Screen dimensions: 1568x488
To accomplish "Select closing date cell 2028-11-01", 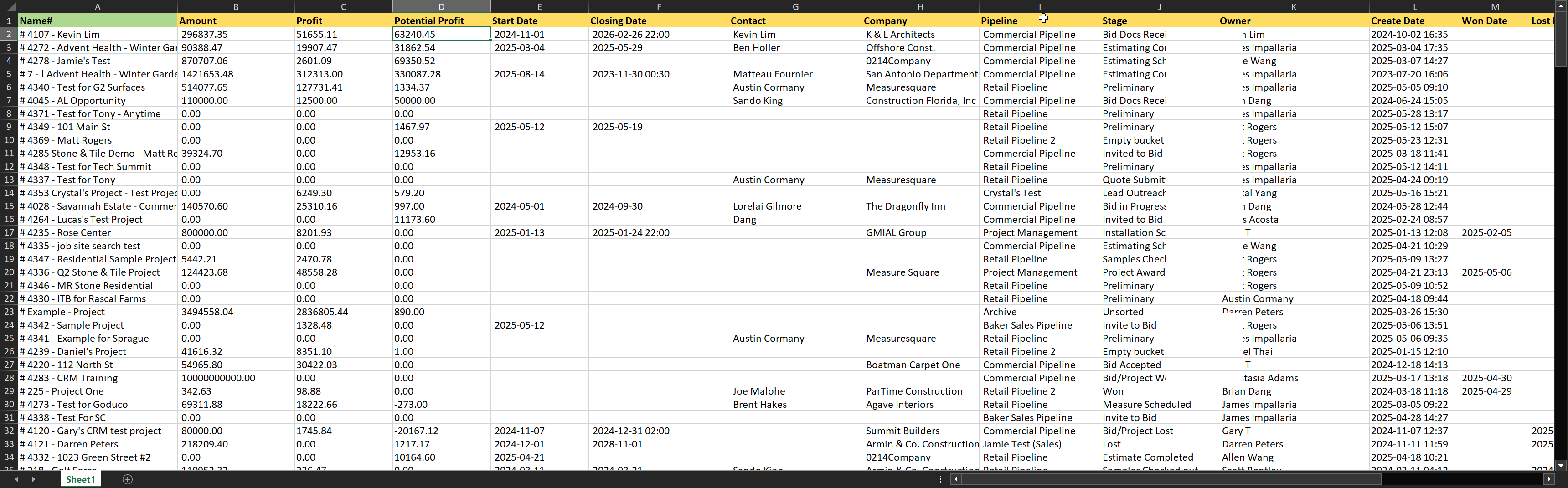I will pyautogui.click(x=659, y=444).
